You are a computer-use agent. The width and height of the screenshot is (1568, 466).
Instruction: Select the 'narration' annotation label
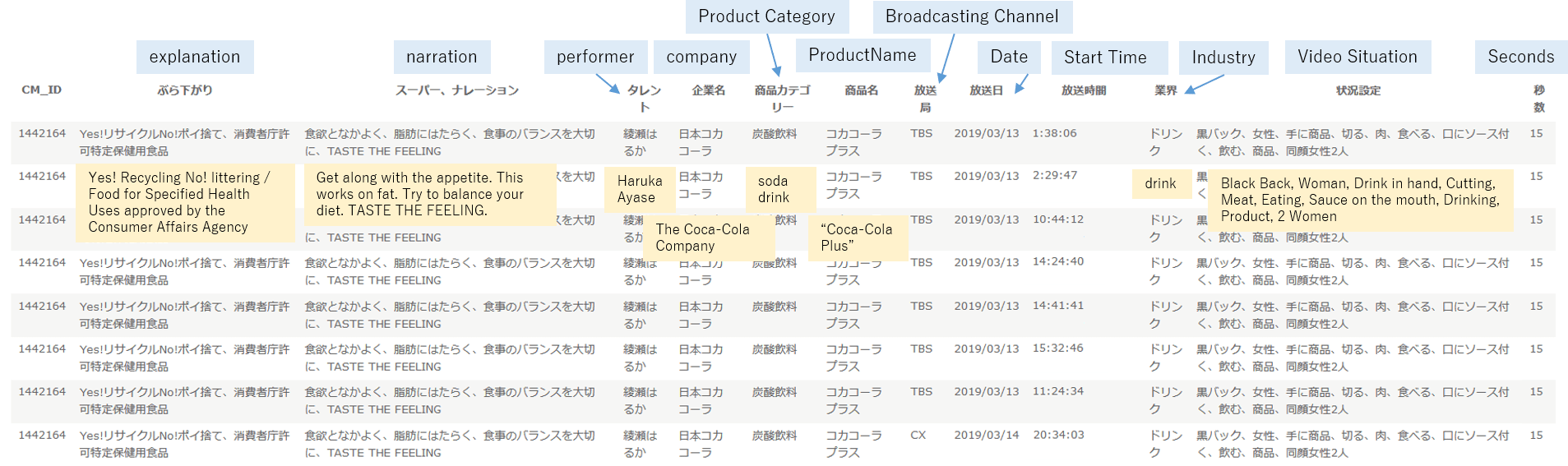pos(442,57)
